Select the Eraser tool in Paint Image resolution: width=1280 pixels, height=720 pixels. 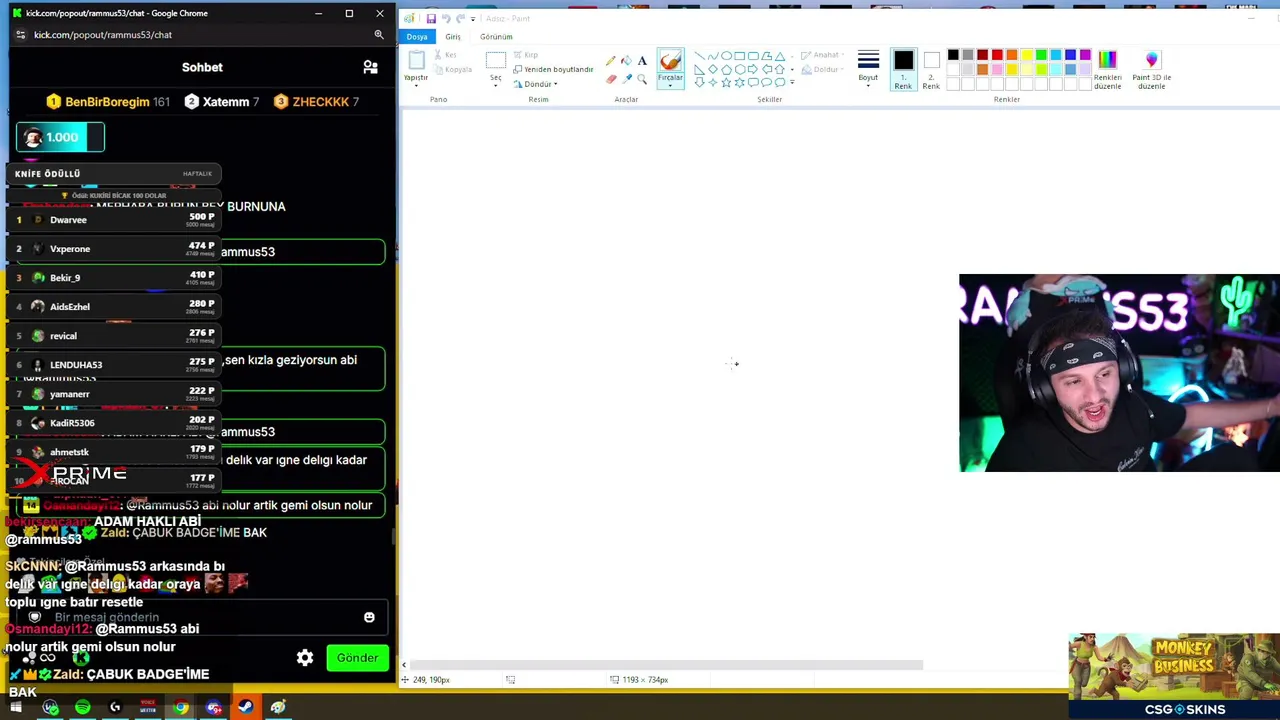tap(611, 78)
